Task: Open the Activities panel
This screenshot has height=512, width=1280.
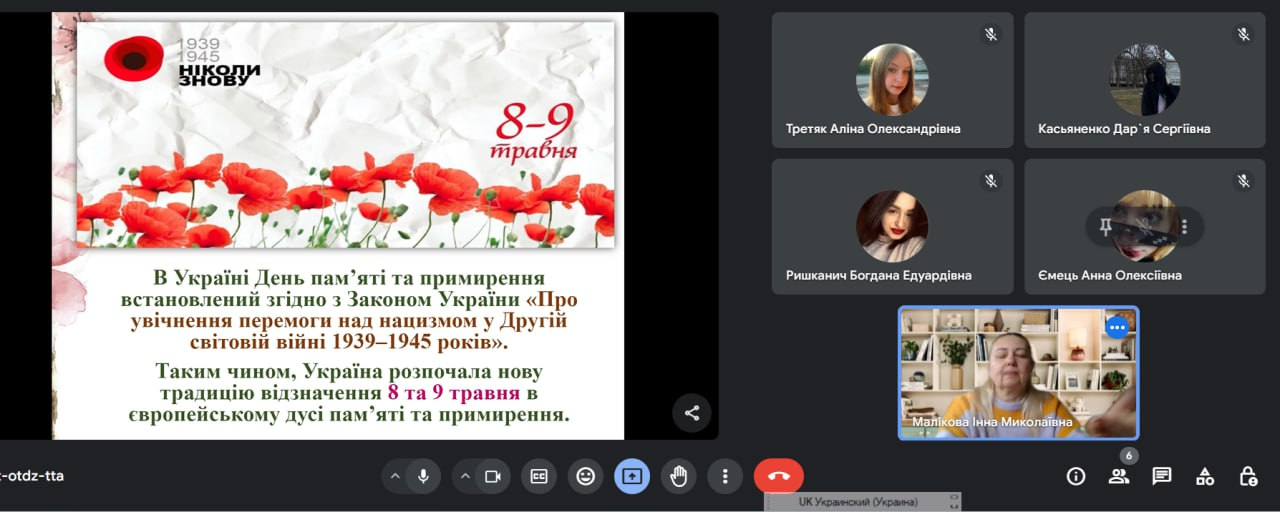Action: pos(1205,476)
